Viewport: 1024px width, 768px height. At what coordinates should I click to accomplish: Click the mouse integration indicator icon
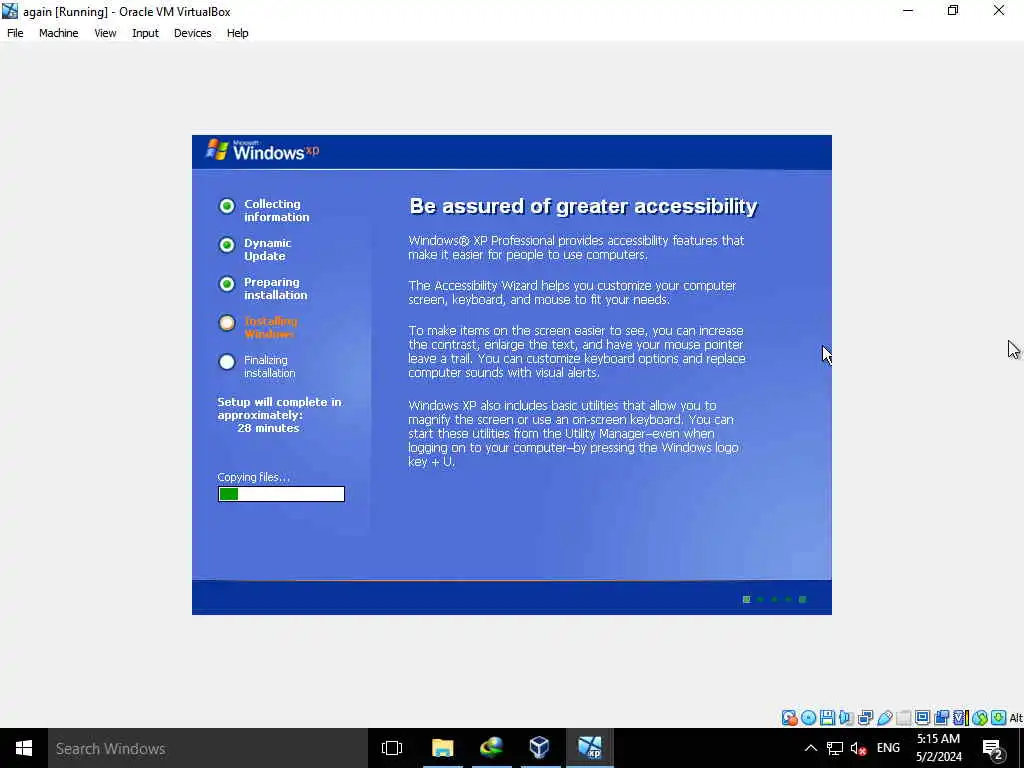tap(980, 718)
